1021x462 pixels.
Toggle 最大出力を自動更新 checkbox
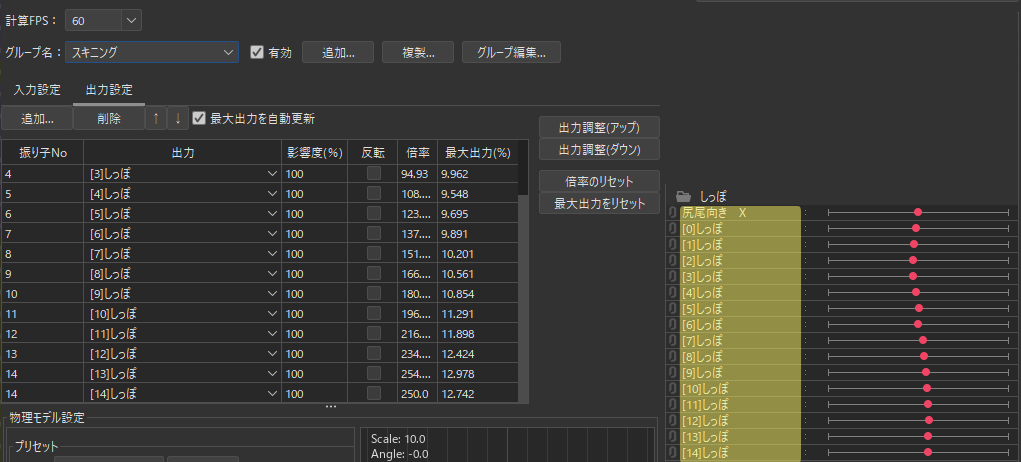(x=199, y=118)
